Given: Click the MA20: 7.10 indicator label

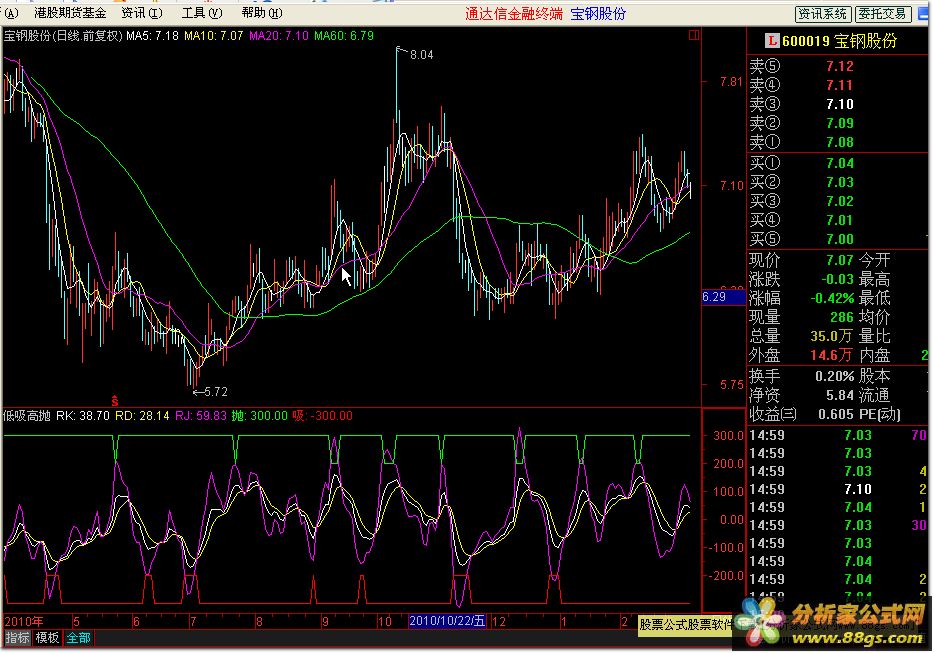Looking at the screenshot, I should tap(279, 36).
